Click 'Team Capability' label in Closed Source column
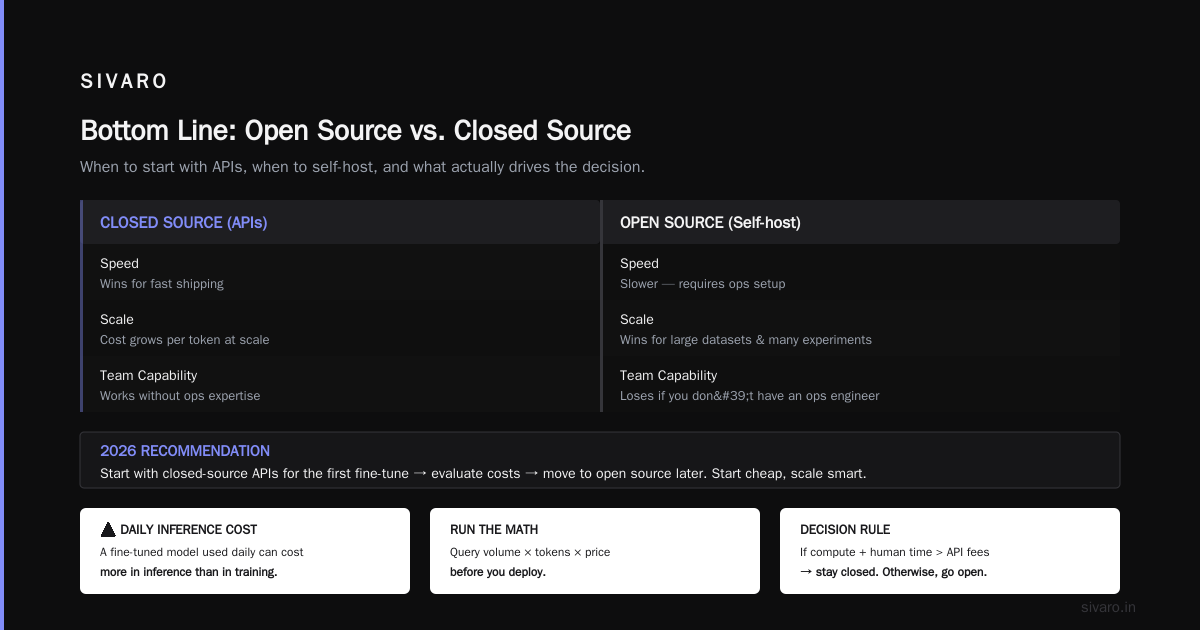The height and width of the screenshot is (630, 1200). [149, 376]
